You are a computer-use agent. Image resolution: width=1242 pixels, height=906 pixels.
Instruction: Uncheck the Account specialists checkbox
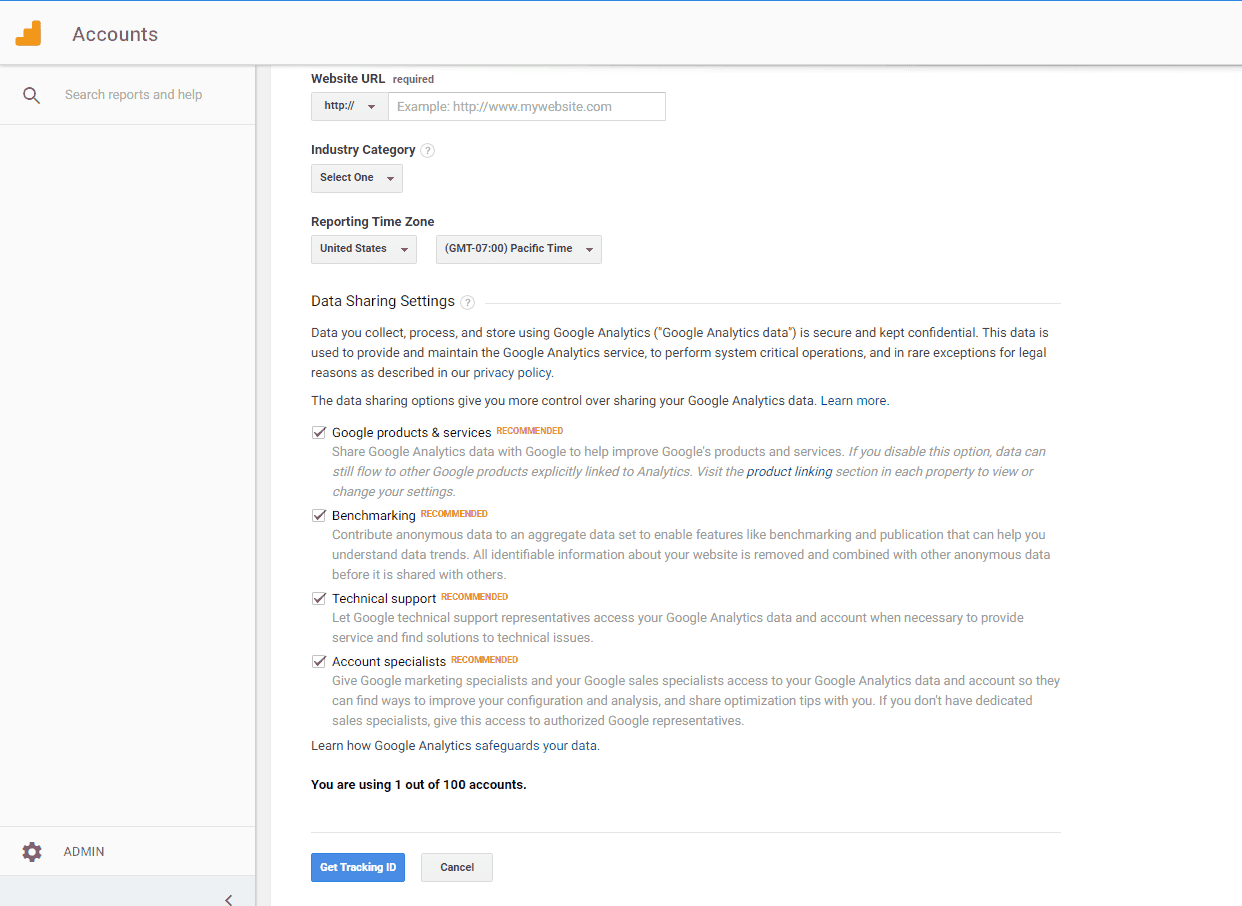point(320,662)
